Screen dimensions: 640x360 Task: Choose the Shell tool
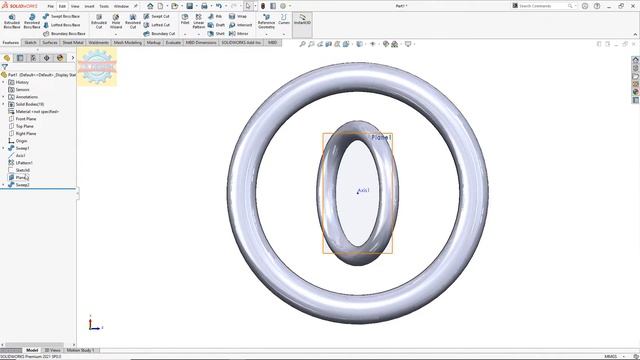tap(216, 33)
